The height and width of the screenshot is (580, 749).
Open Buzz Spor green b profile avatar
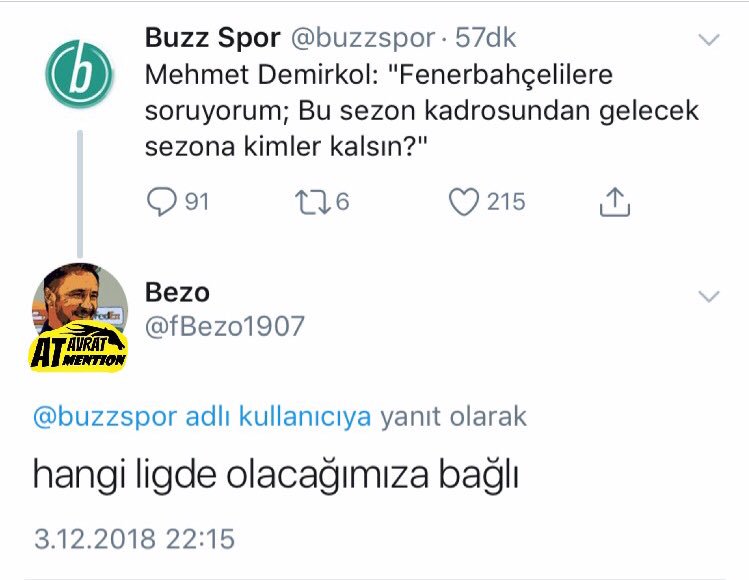pyautogui.click(x=79, y=74)
